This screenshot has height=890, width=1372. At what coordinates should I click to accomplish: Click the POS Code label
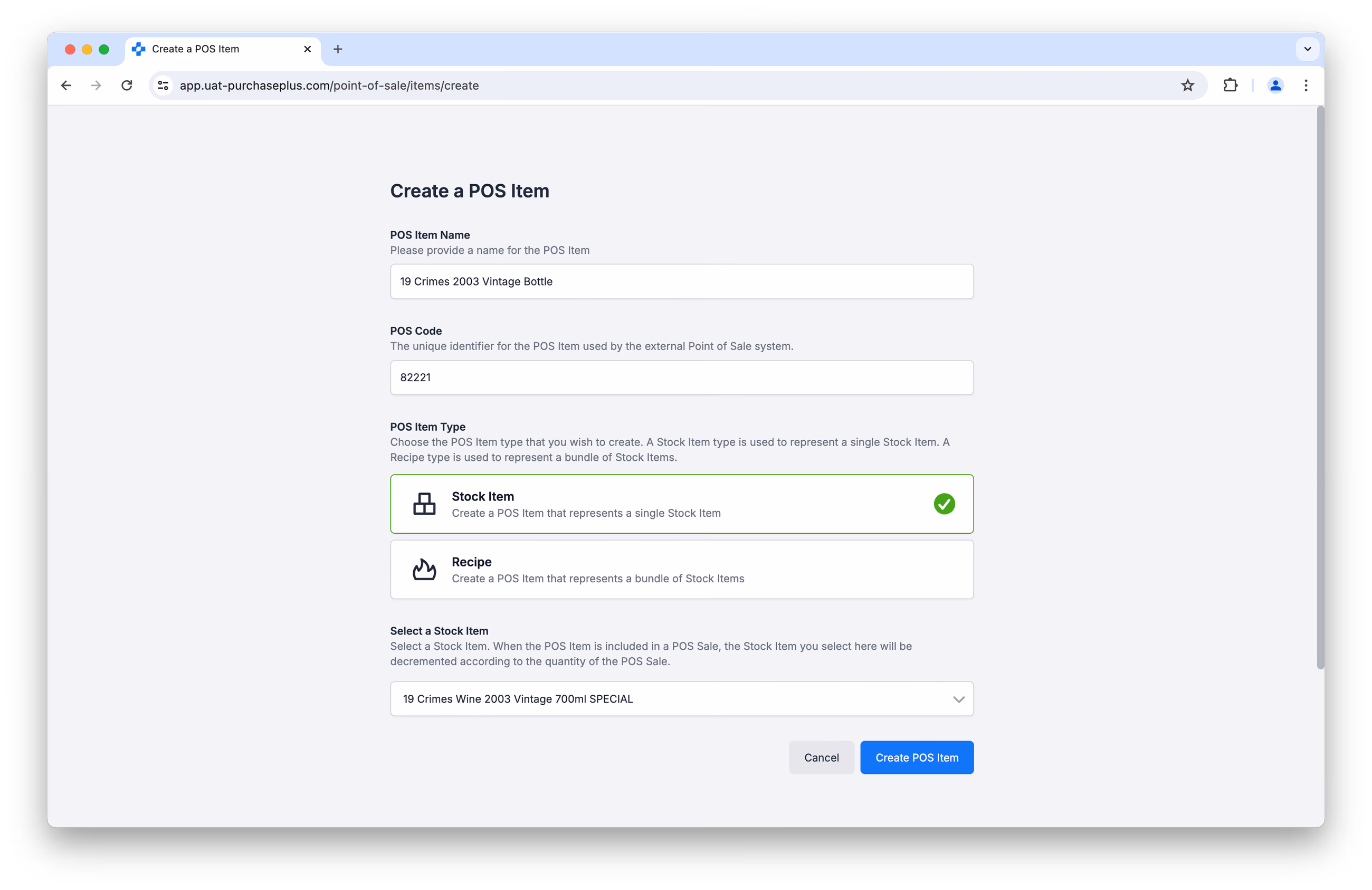pos(416,330)
